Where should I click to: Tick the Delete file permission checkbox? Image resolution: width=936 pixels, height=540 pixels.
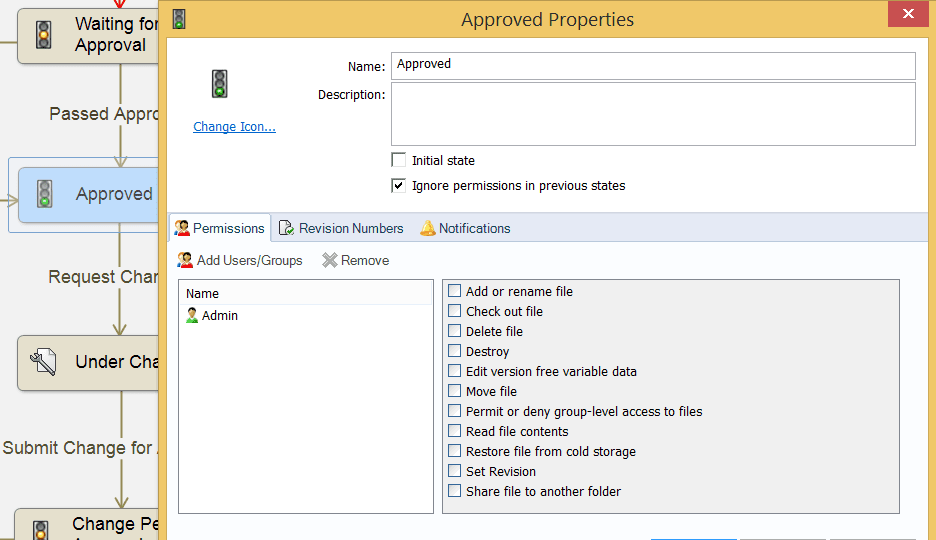[x=455, y=331]
